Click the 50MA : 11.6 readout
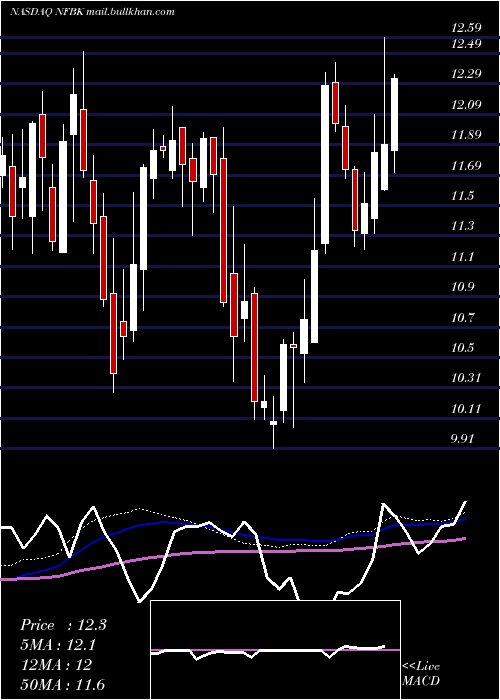Viewport: 500px width, 700px height. [63, 684]
